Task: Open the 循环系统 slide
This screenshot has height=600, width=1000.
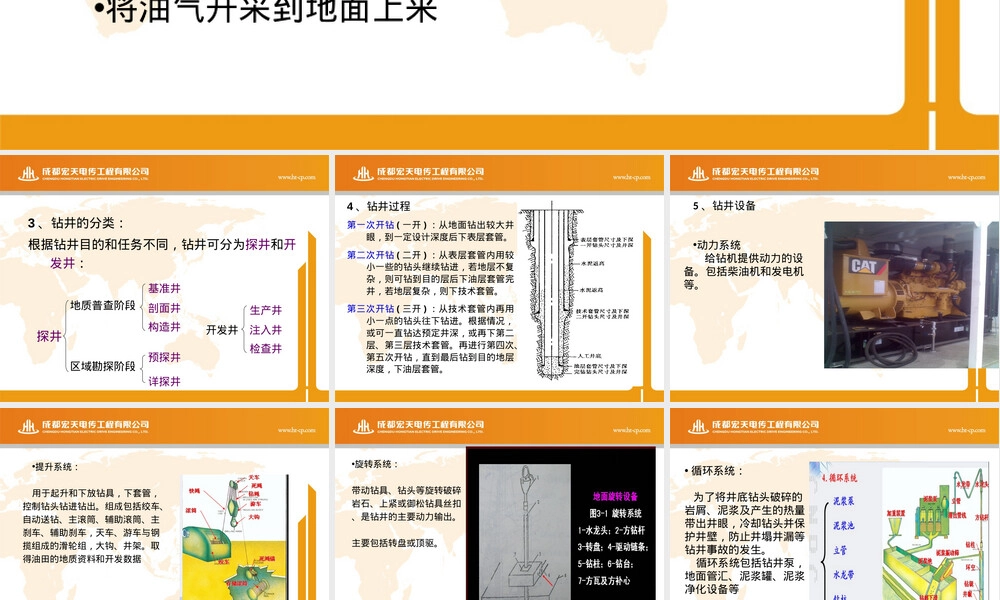Action: tap(835, 504)
